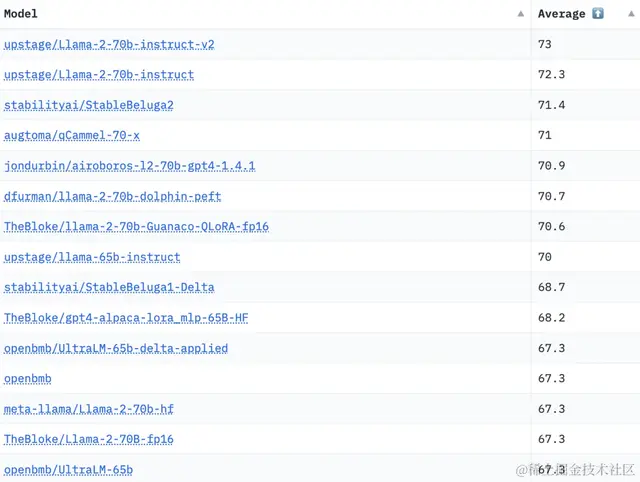Open openbmb/UltraLM-65b link
This screenshot has height=482, width=640.
click(x=68, y=470)
